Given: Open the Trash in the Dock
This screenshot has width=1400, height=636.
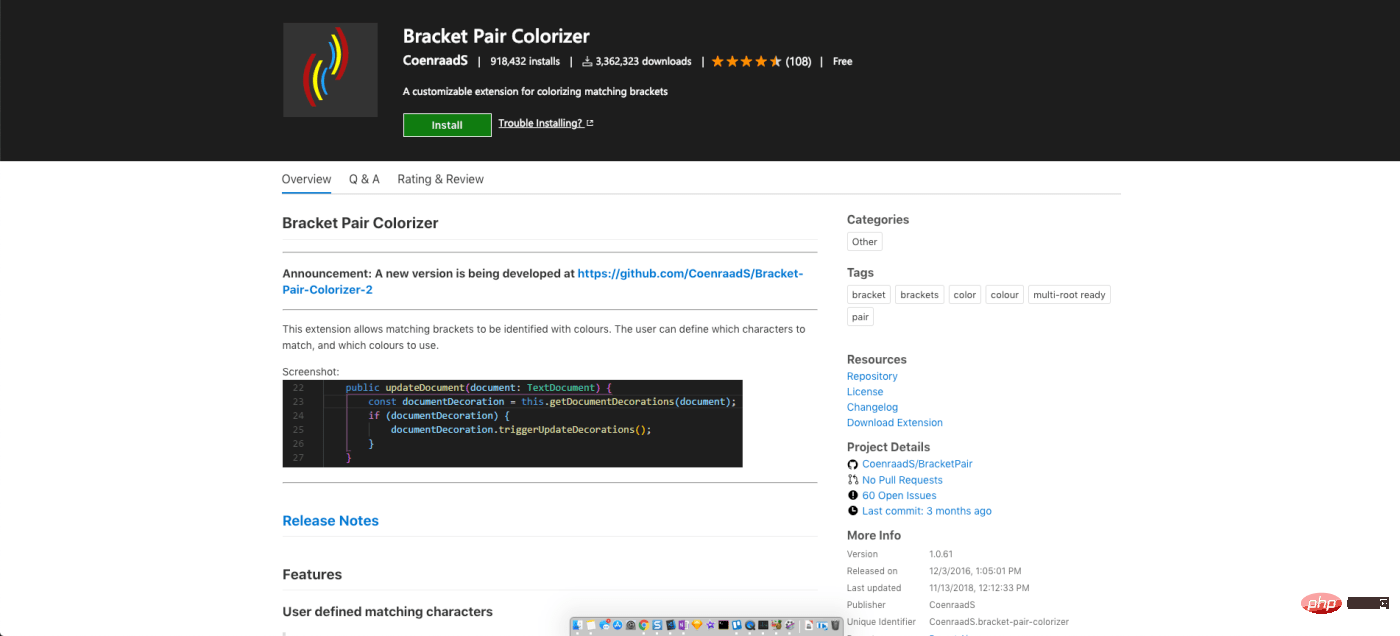Looking at the screenshot, I should click(835, 625).
